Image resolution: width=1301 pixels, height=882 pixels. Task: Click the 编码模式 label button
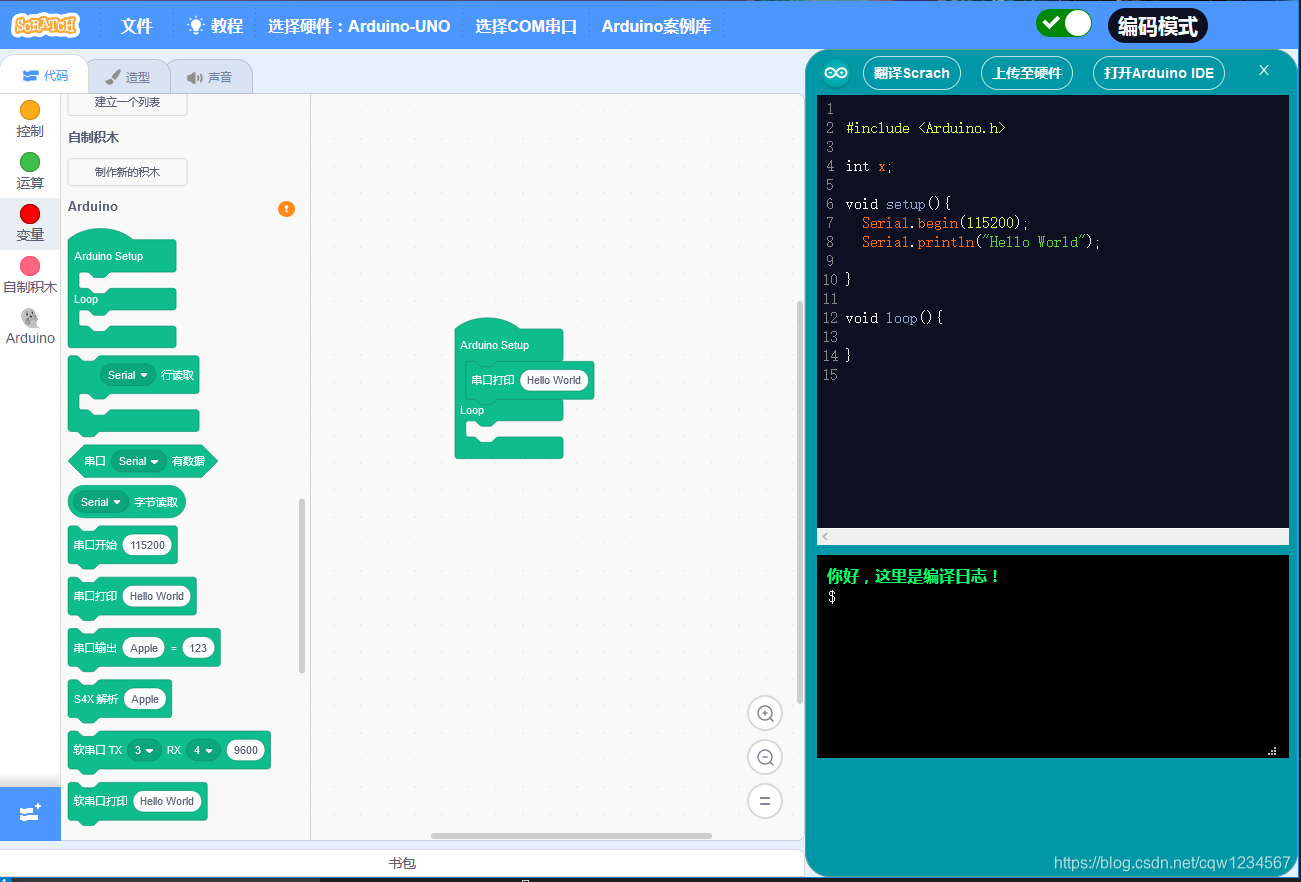[1158, 26]
